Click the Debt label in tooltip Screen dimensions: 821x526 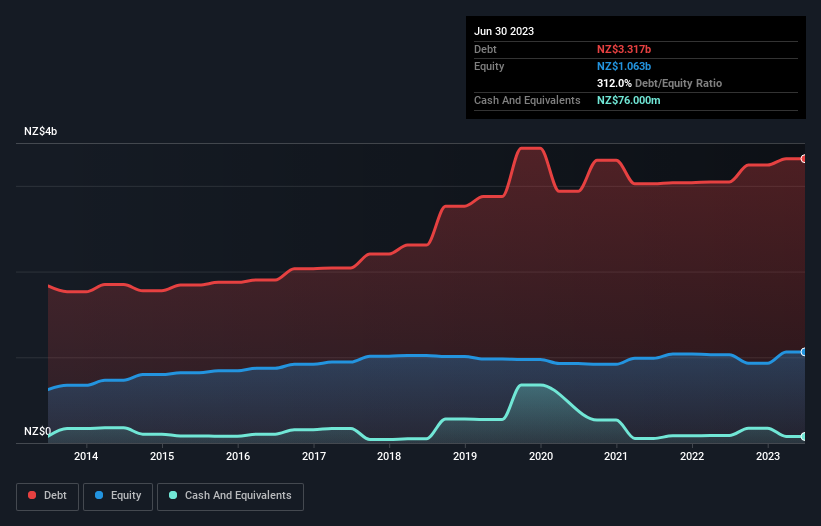(485, 49)
